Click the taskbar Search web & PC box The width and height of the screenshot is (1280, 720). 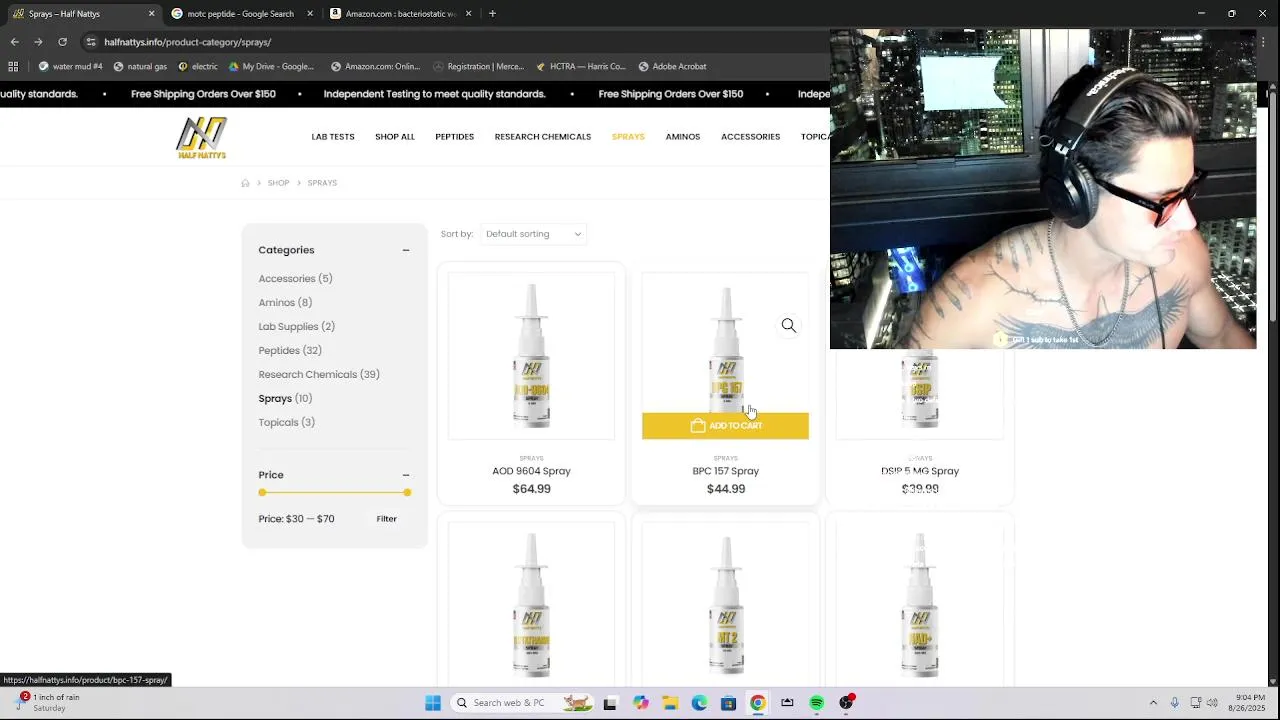[x=520, y=703]
